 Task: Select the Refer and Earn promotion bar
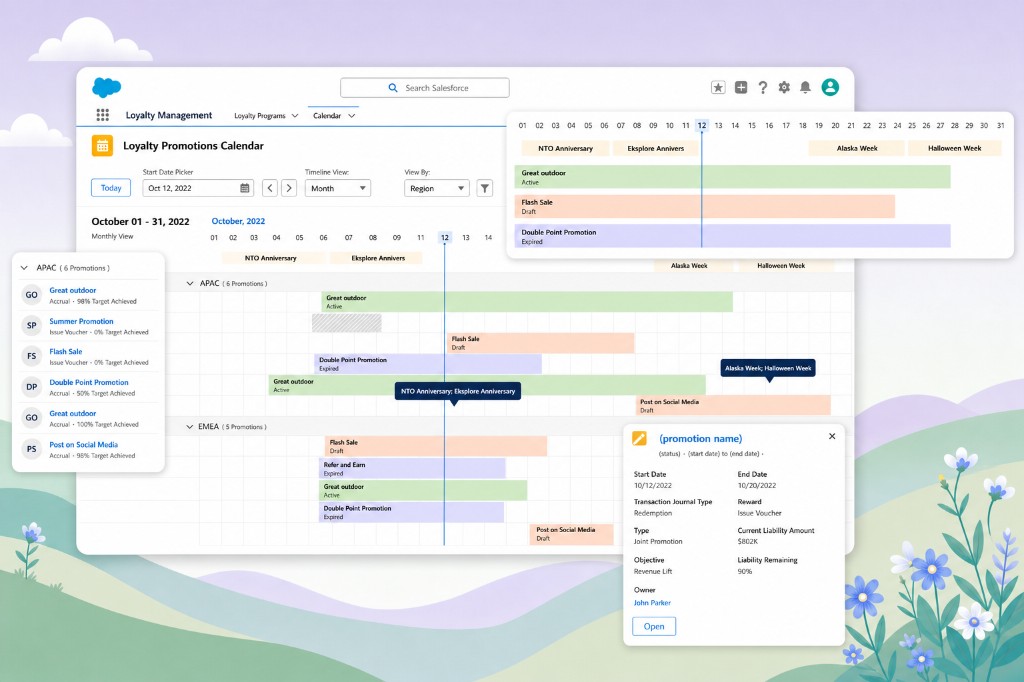coord(412,468)
